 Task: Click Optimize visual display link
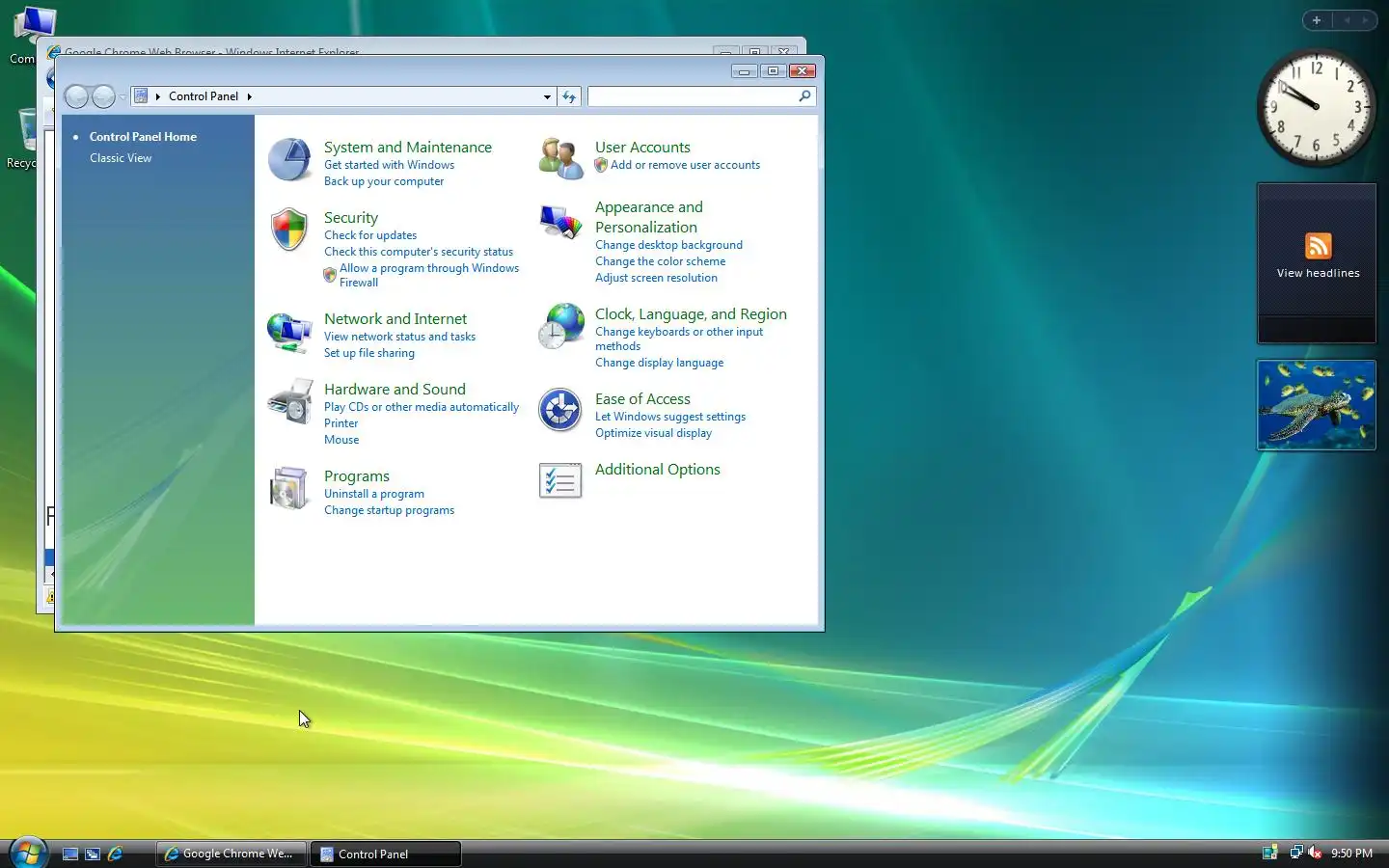point(653,433)
